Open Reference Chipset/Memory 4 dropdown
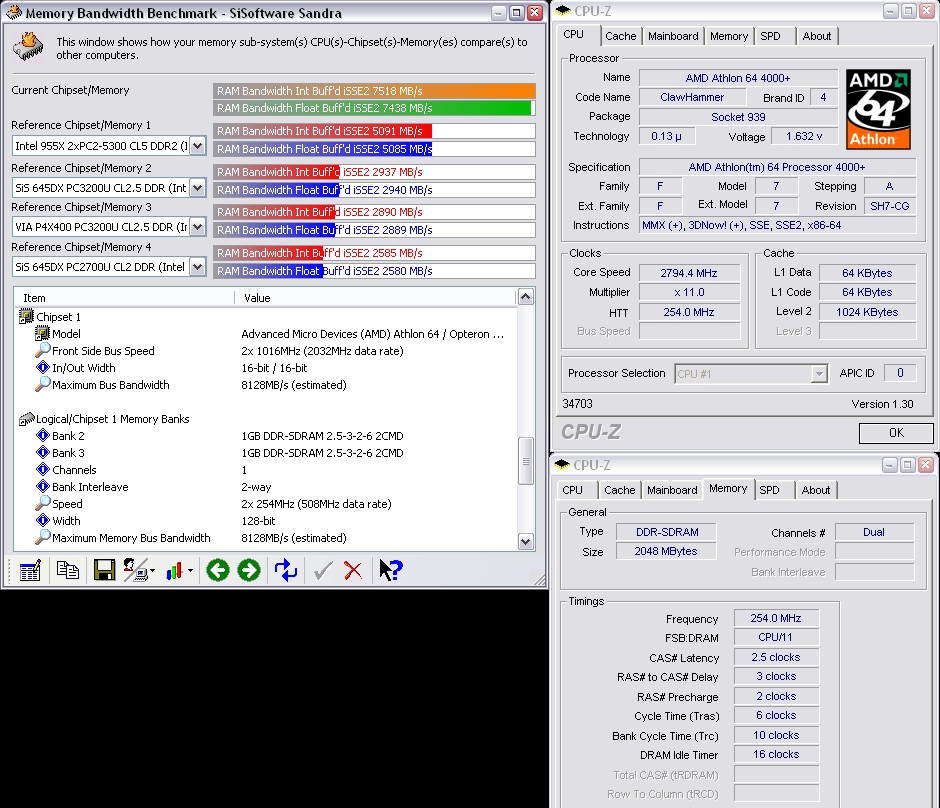 point(198,267)
